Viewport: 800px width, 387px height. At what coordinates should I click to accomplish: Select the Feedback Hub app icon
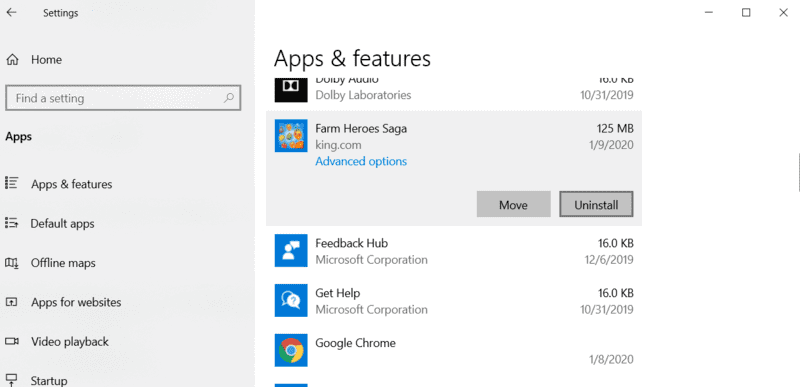tap(291, 250)
